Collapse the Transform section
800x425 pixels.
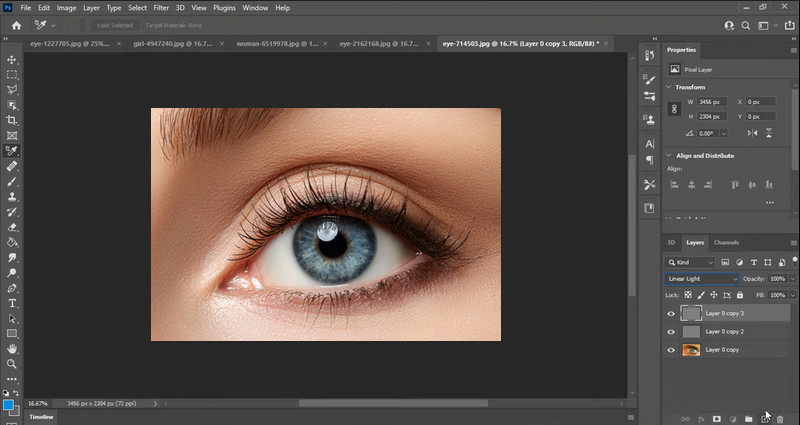click(668, 87)
